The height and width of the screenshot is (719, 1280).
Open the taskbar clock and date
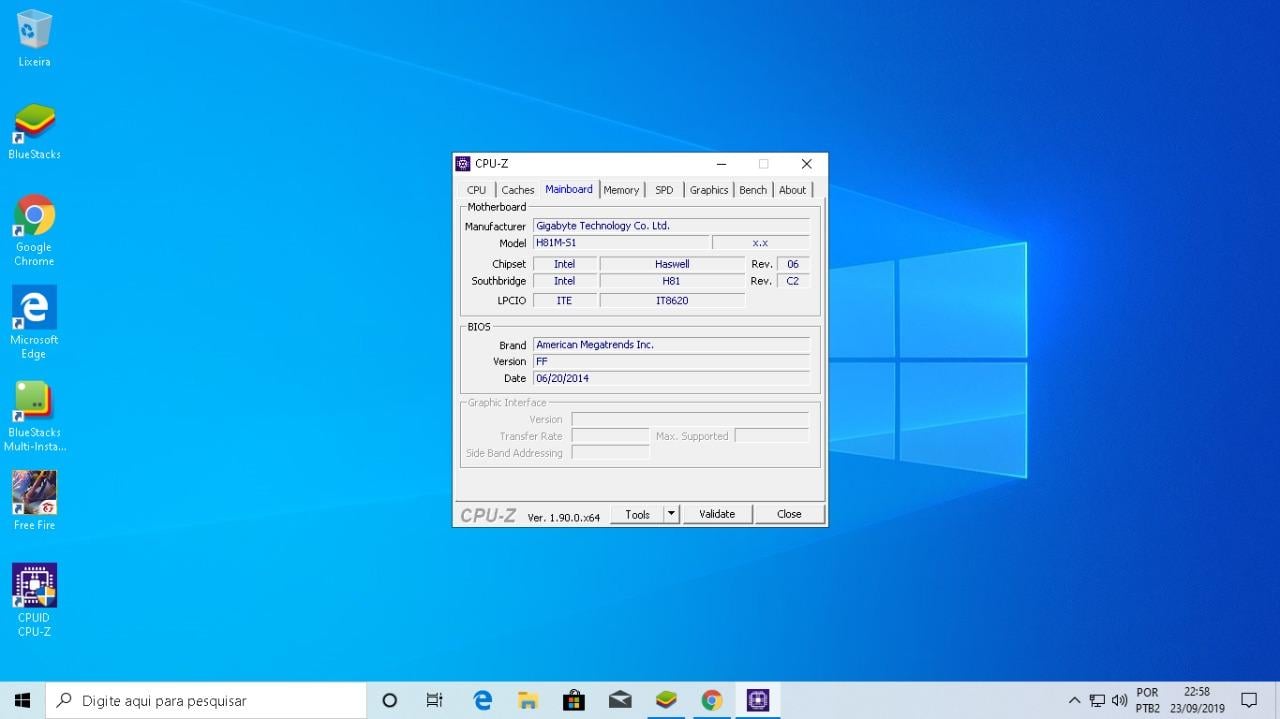1197,700
